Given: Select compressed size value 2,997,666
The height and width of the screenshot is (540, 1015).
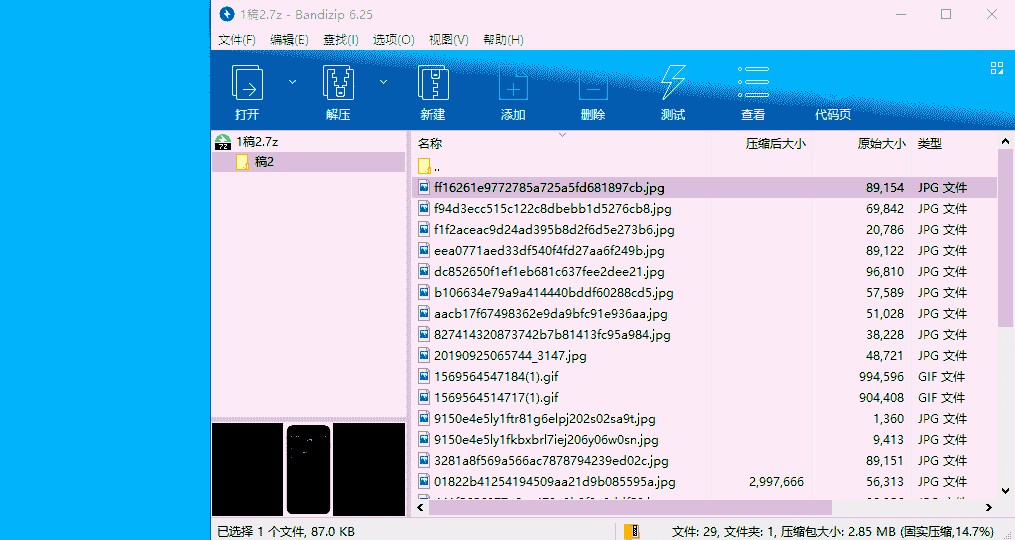Looking at the screenshot, I should 776,482.
